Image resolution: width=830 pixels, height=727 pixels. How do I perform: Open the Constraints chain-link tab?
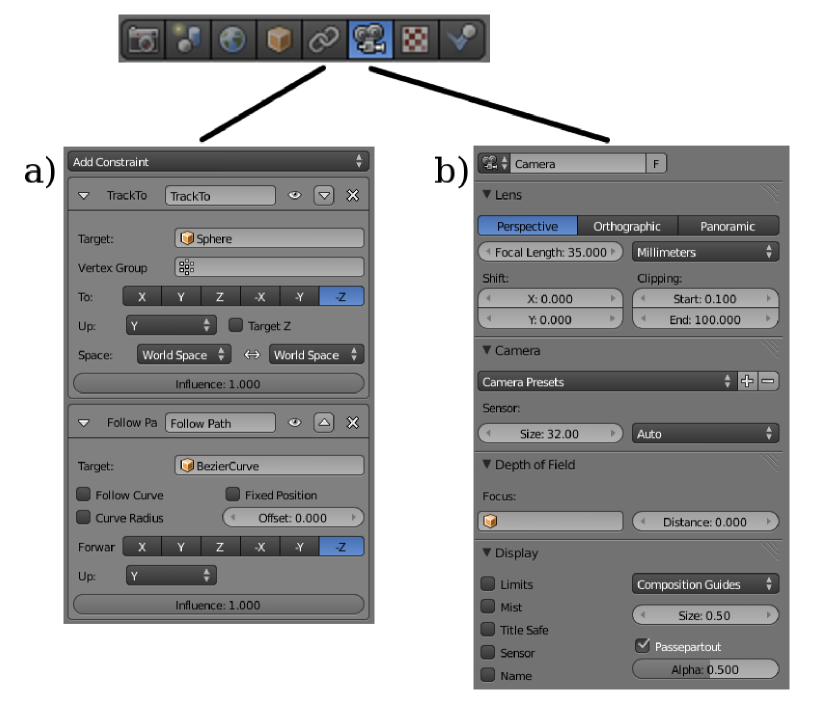324,39
